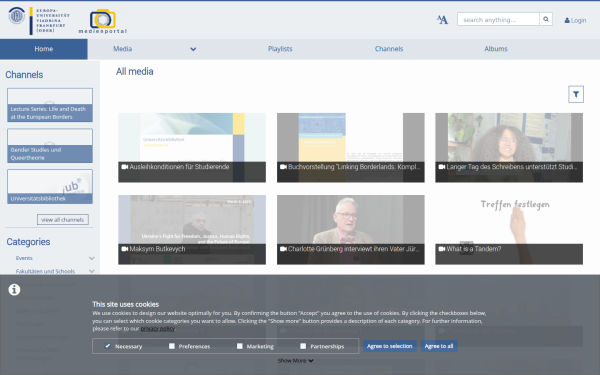The width and height of the screenshot is (600, 375).
Task: Click camera icon on Buchvorstellung video
Action: (283, 167)
